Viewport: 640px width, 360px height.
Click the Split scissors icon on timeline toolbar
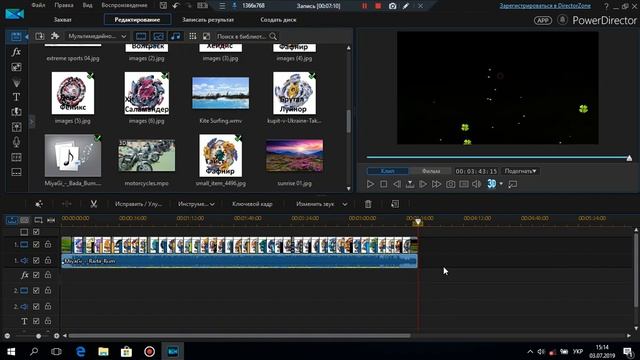93,204
